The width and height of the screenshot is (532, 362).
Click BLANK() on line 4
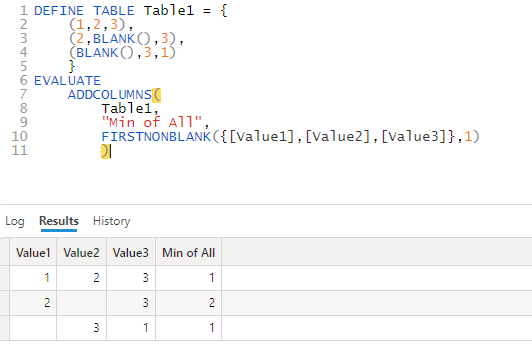click(x=105, y=53)
